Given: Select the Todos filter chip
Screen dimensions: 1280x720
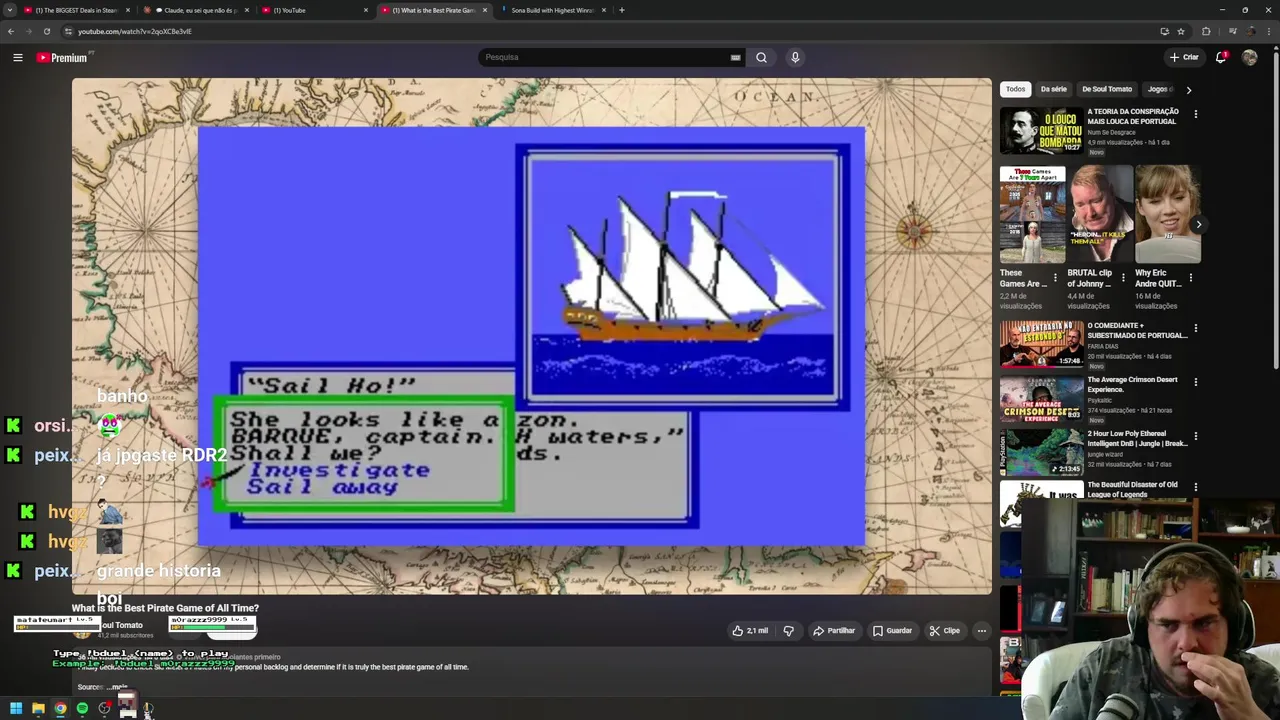Looking at the screenshot, I should tap(1015, 89).
